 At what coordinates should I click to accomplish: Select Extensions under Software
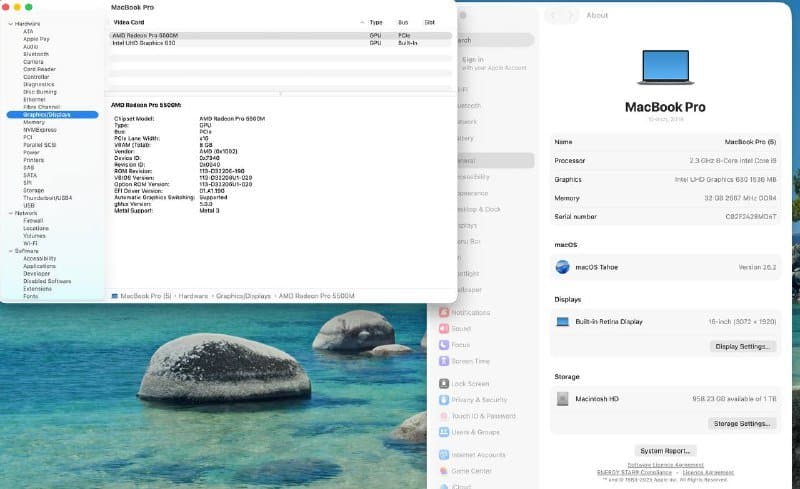pos(37,289)
